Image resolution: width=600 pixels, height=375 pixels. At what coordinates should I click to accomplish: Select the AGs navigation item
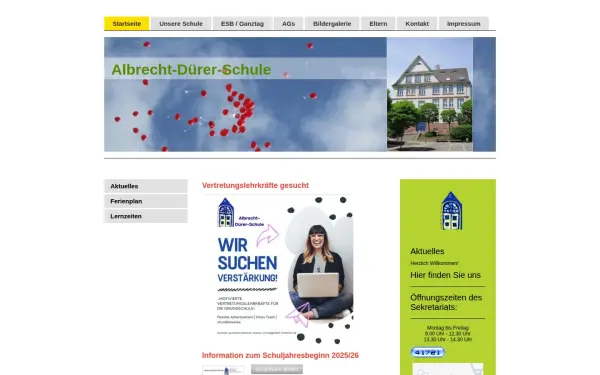pos(289,23)
